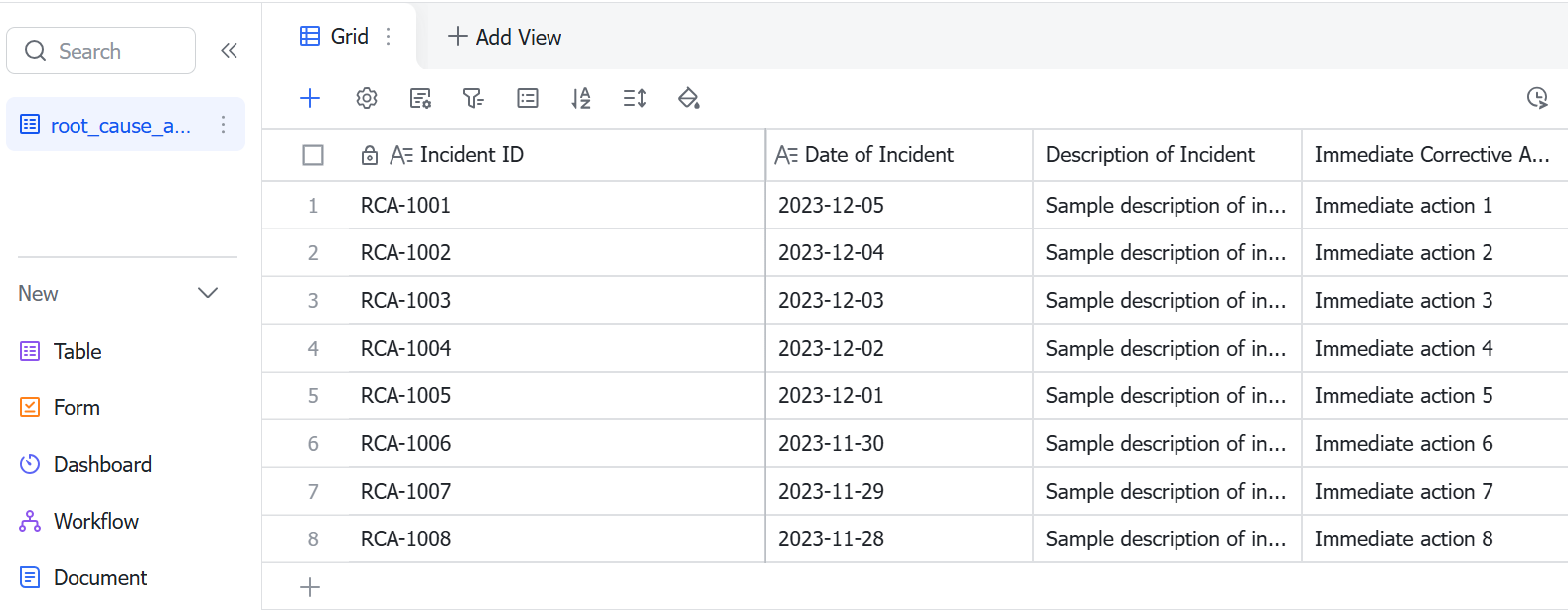Click the Search input field
The image size is (1568, 610).
click(100, 50)
